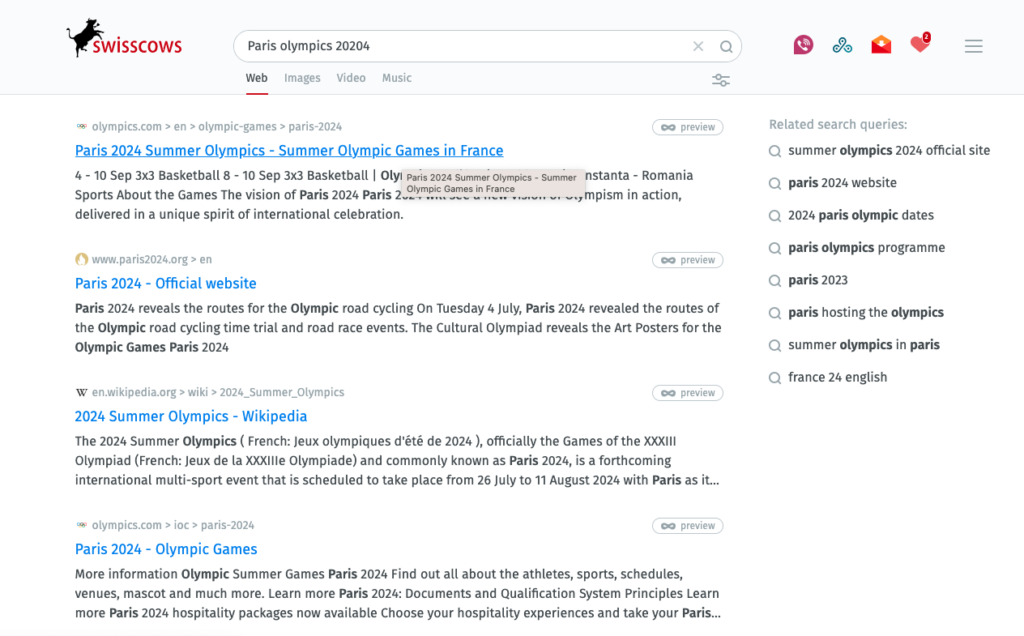This screenshot has width=1024, height=636.
Task: Clear the search box with X icon
Action: tap(698, 46)
